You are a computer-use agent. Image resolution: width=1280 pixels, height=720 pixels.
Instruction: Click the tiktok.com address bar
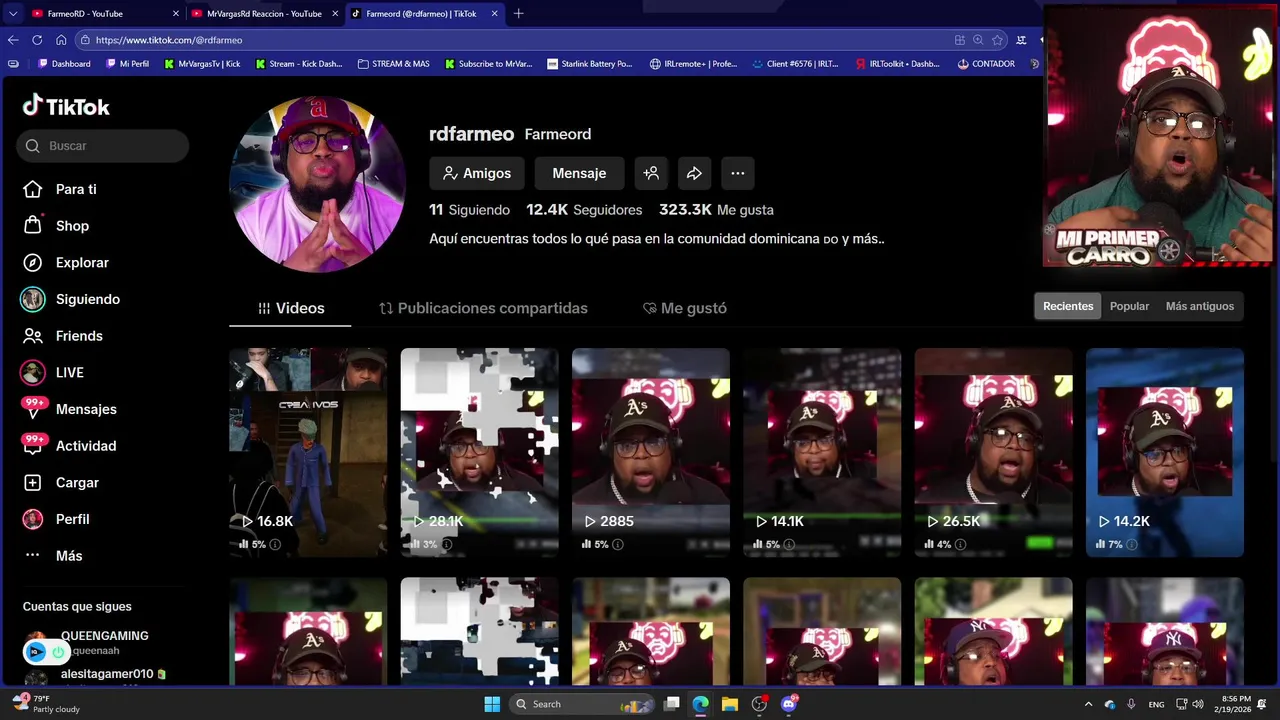500,40
